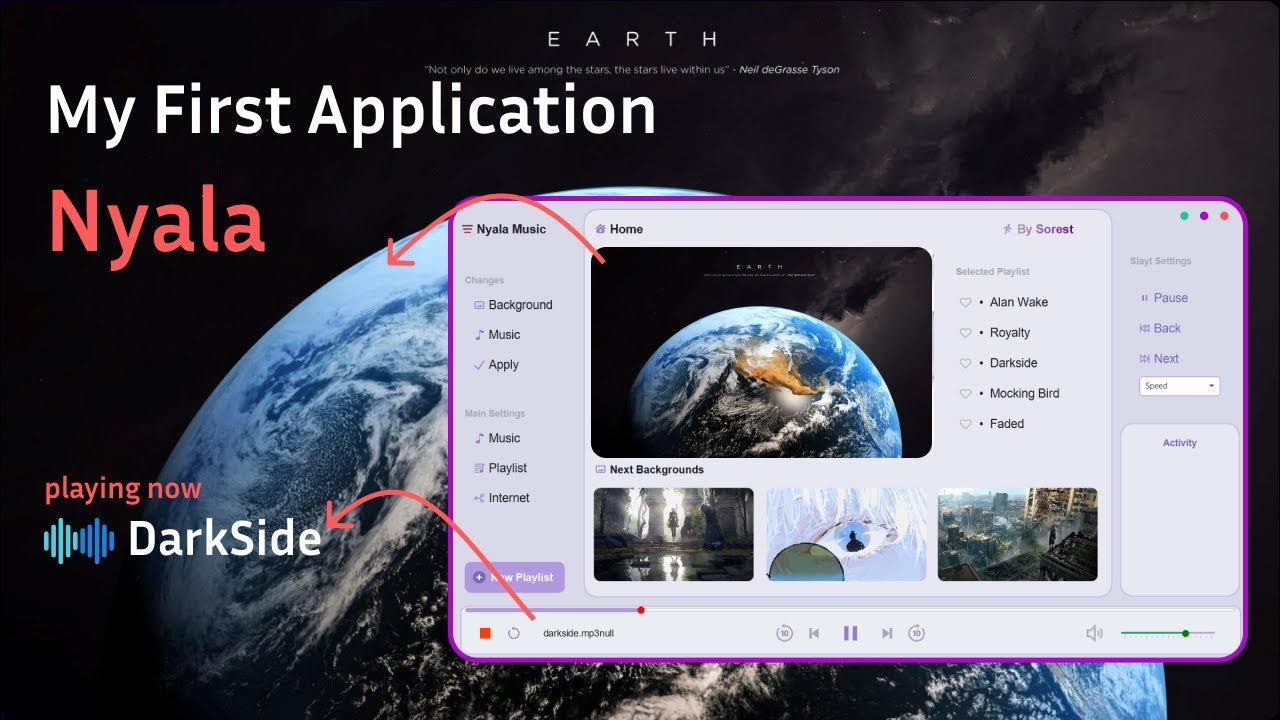This screenshot has width=1280, height=720.
Task: Click the purple window control dot
Action: (1204, 216)
